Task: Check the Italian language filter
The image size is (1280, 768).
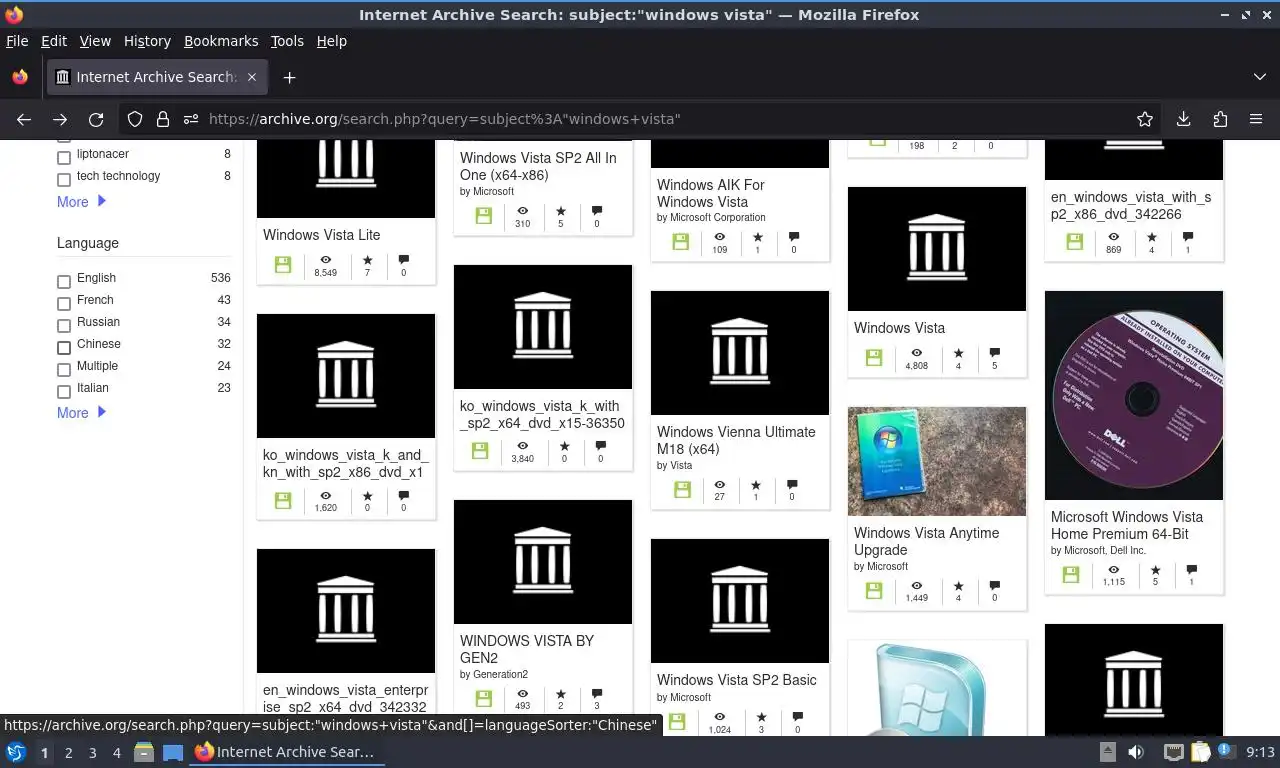Action: (x=64, y=392)
